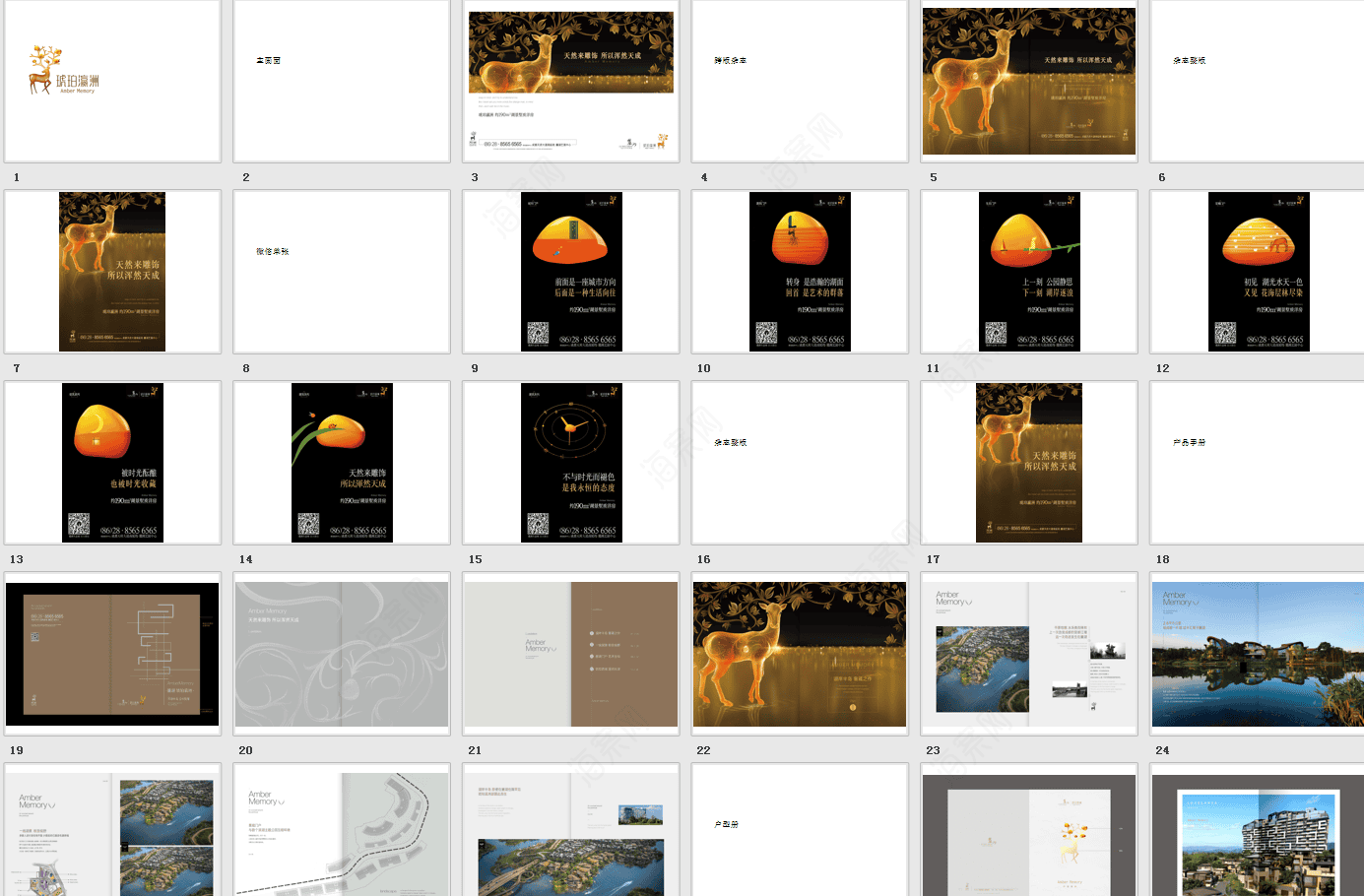Select slide 13 black amber stone poster
Viewport: 1364px width, 896px height.
(112, 463)
